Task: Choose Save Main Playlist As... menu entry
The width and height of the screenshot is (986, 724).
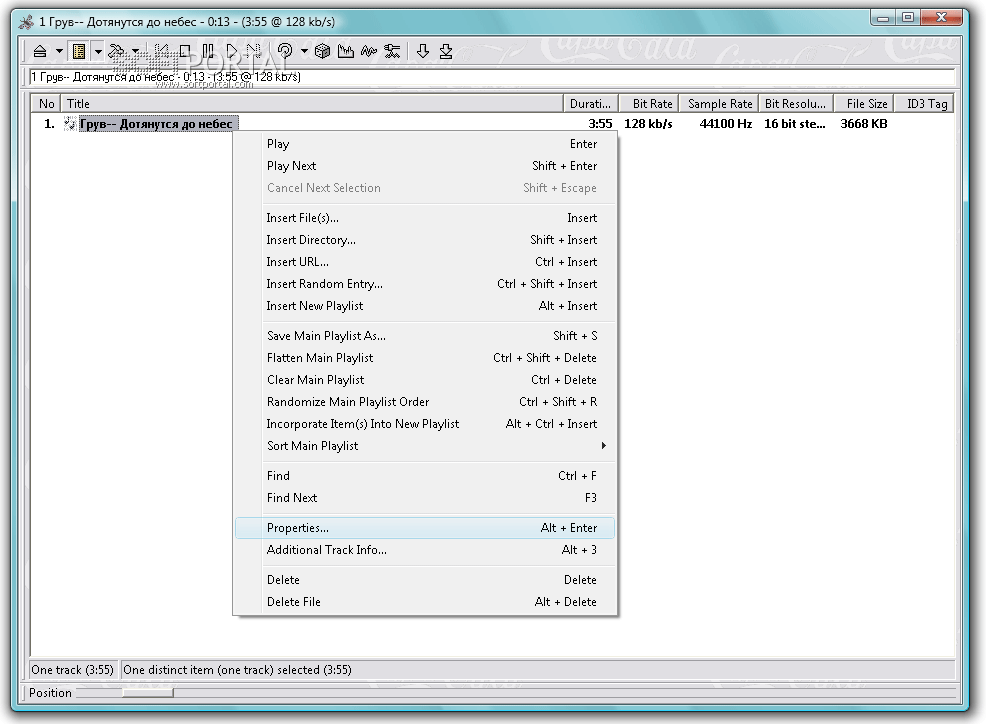Action: pos(425,336)
